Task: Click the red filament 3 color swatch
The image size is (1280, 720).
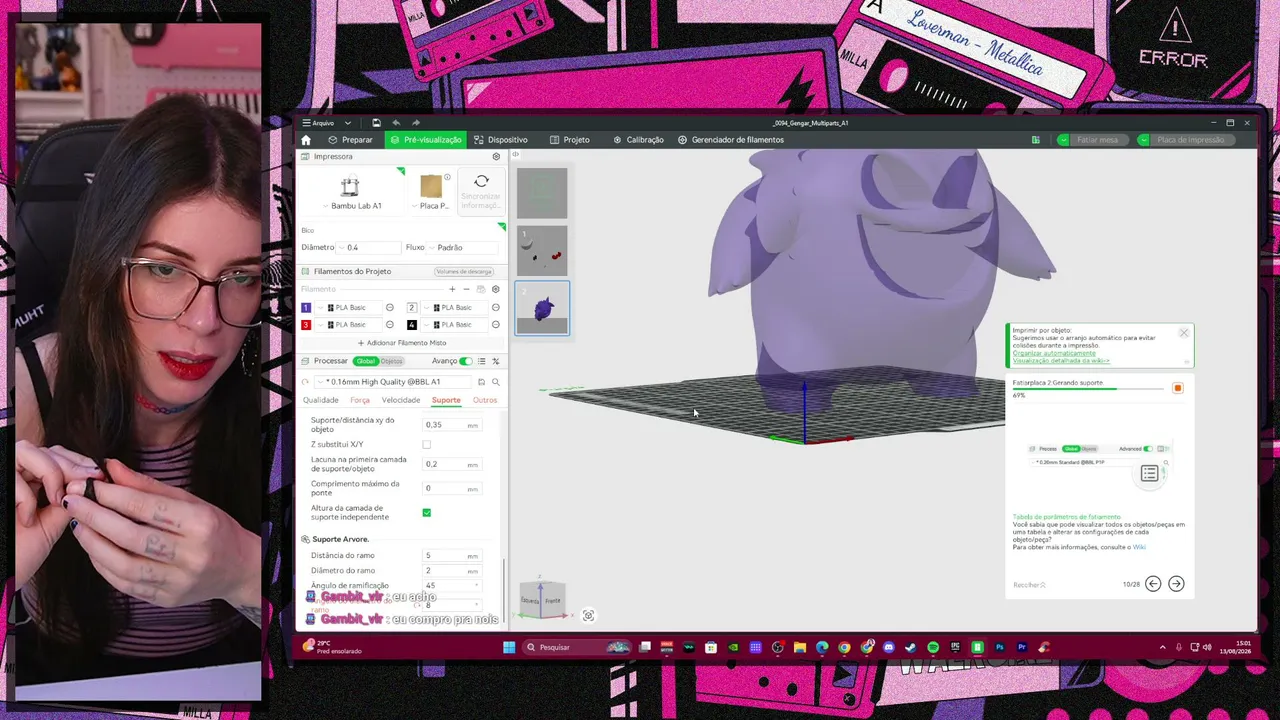Action: (306, 325)
